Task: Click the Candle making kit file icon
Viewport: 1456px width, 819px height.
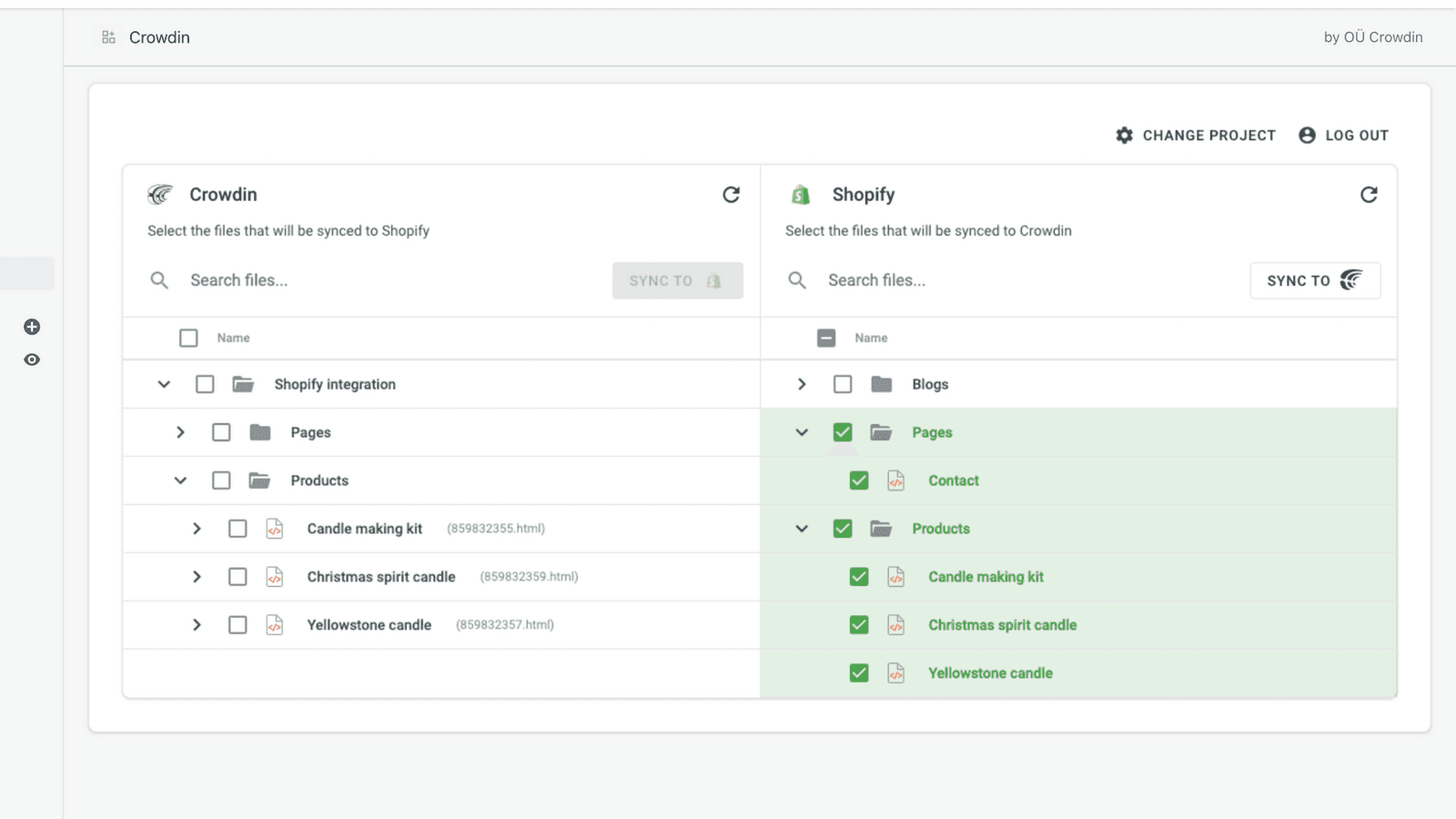Action: coord(275,528)
